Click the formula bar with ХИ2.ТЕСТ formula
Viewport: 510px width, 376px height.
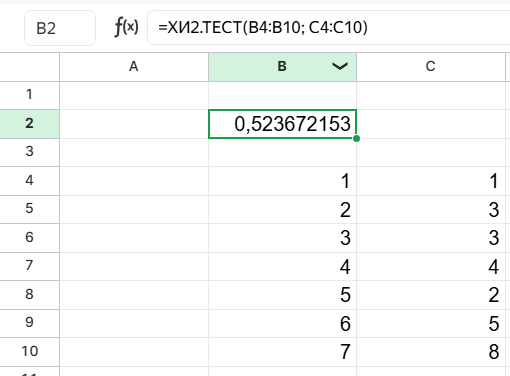(329, 28)
